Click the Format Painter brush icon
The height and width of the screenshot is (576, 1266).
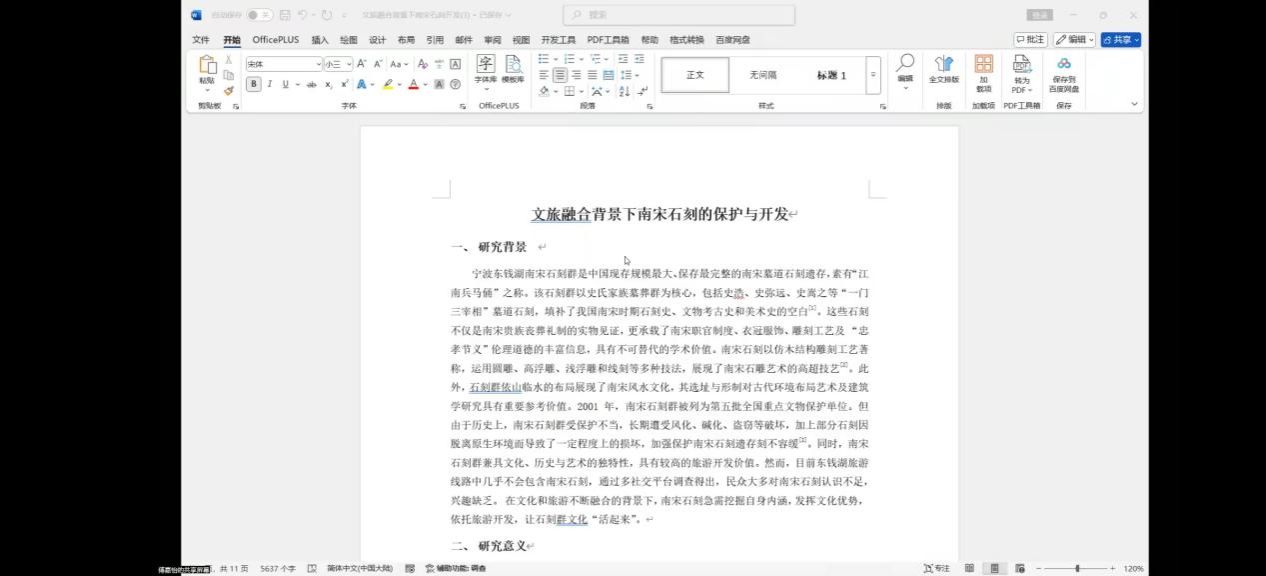pyautogui.click(x=229, y=91)
